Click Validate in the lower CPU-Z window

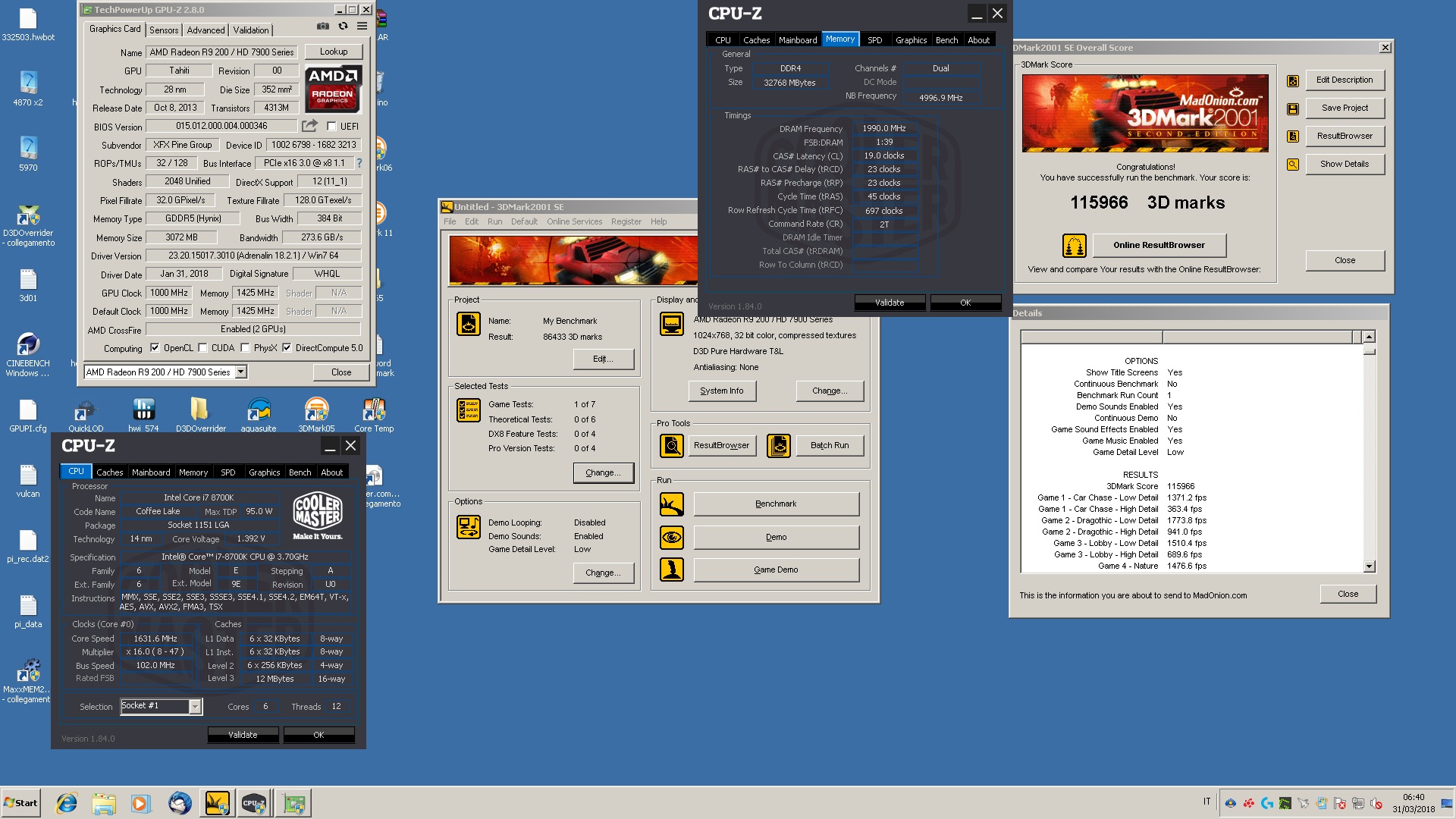243,735
